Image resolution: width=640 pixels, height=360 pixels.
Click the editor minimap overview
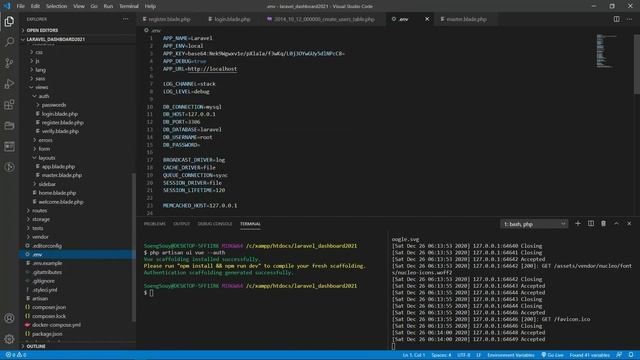pos(607,51)
